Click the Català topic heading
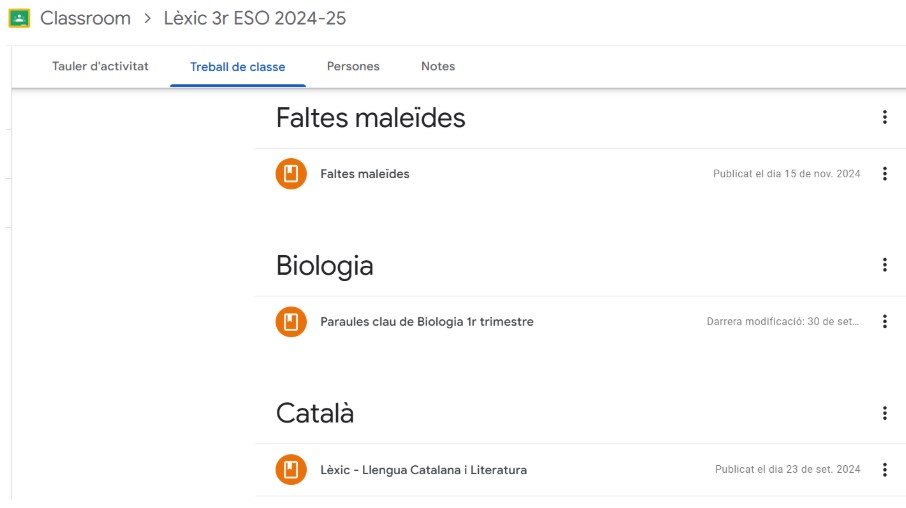Viewport: 906px width, 508px height. click(x=315, y=414)
